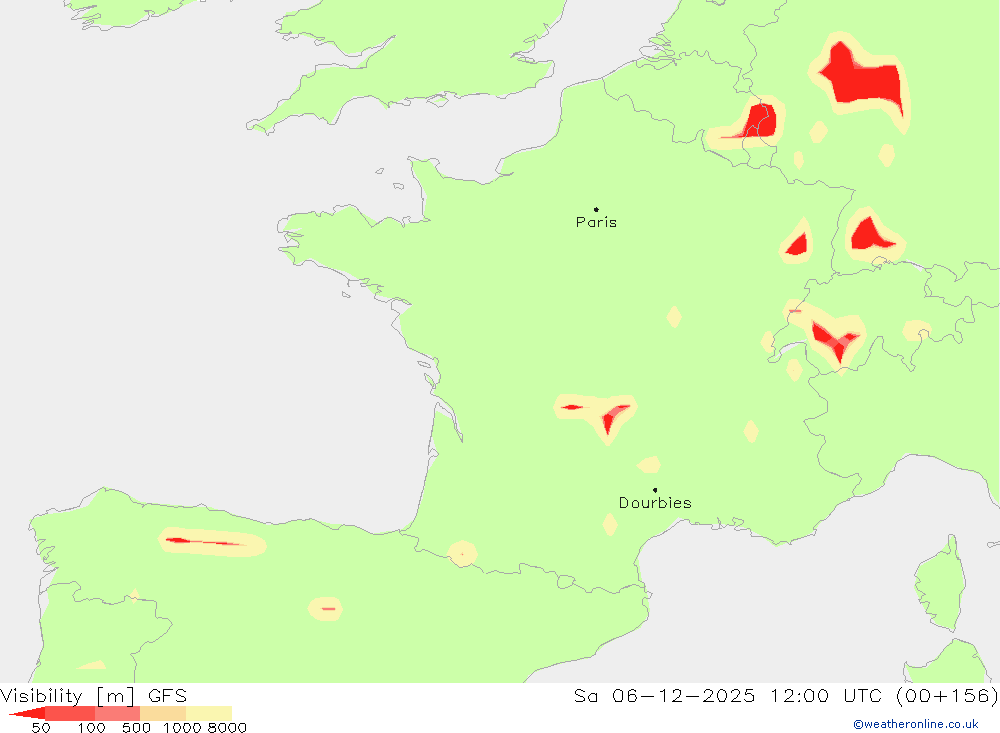This screenshot has height=733, width=1000.
Task: Click the Visibility [m] GFS title
Action: [x=94, y=695]
